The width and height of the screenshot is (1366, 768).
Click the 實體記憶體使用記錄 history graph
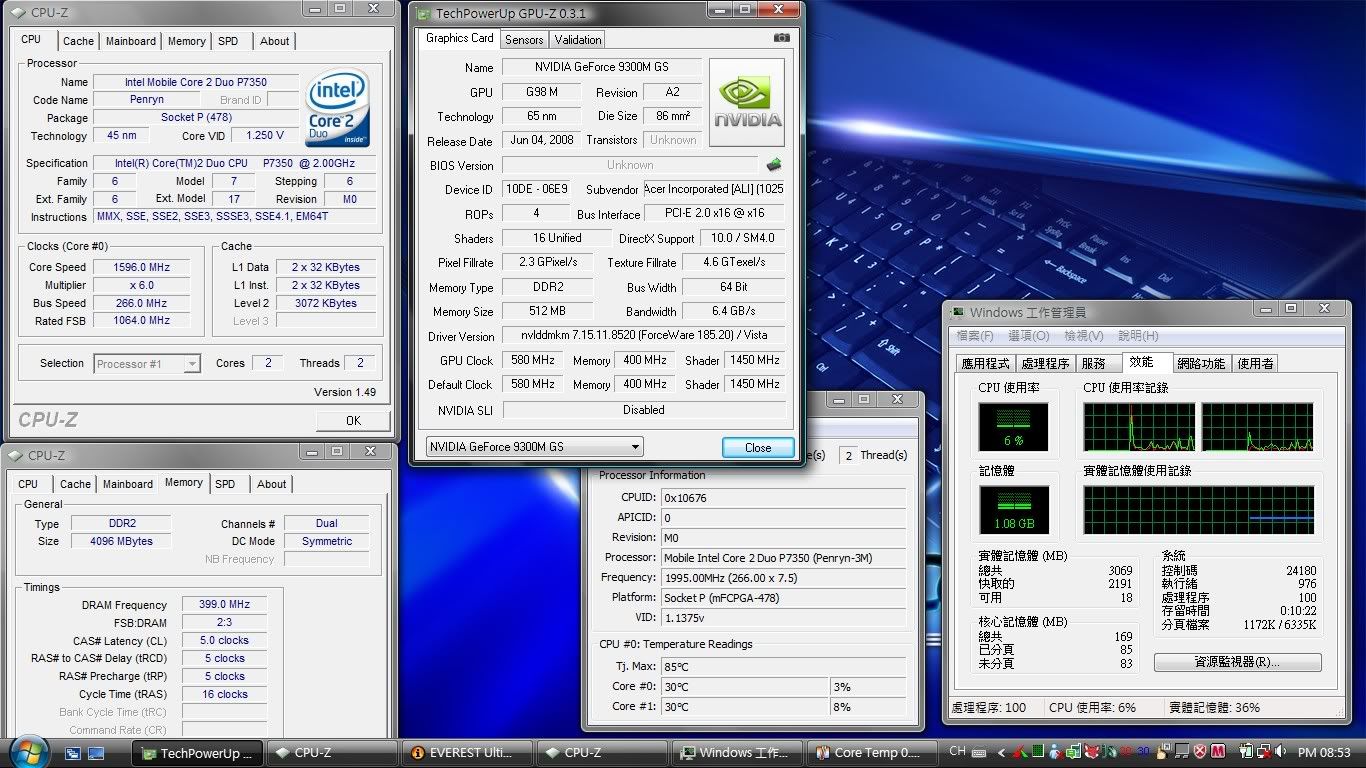[1199, 510]
